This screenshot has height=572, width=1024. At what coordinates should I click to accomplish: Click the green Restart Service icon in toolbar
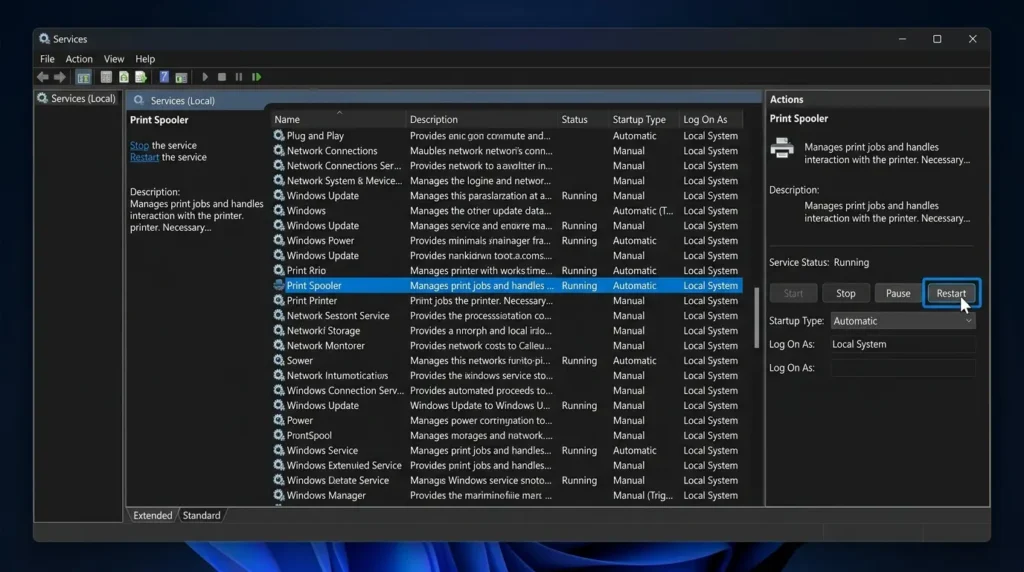pyautogui.click(x=257, y=77)
